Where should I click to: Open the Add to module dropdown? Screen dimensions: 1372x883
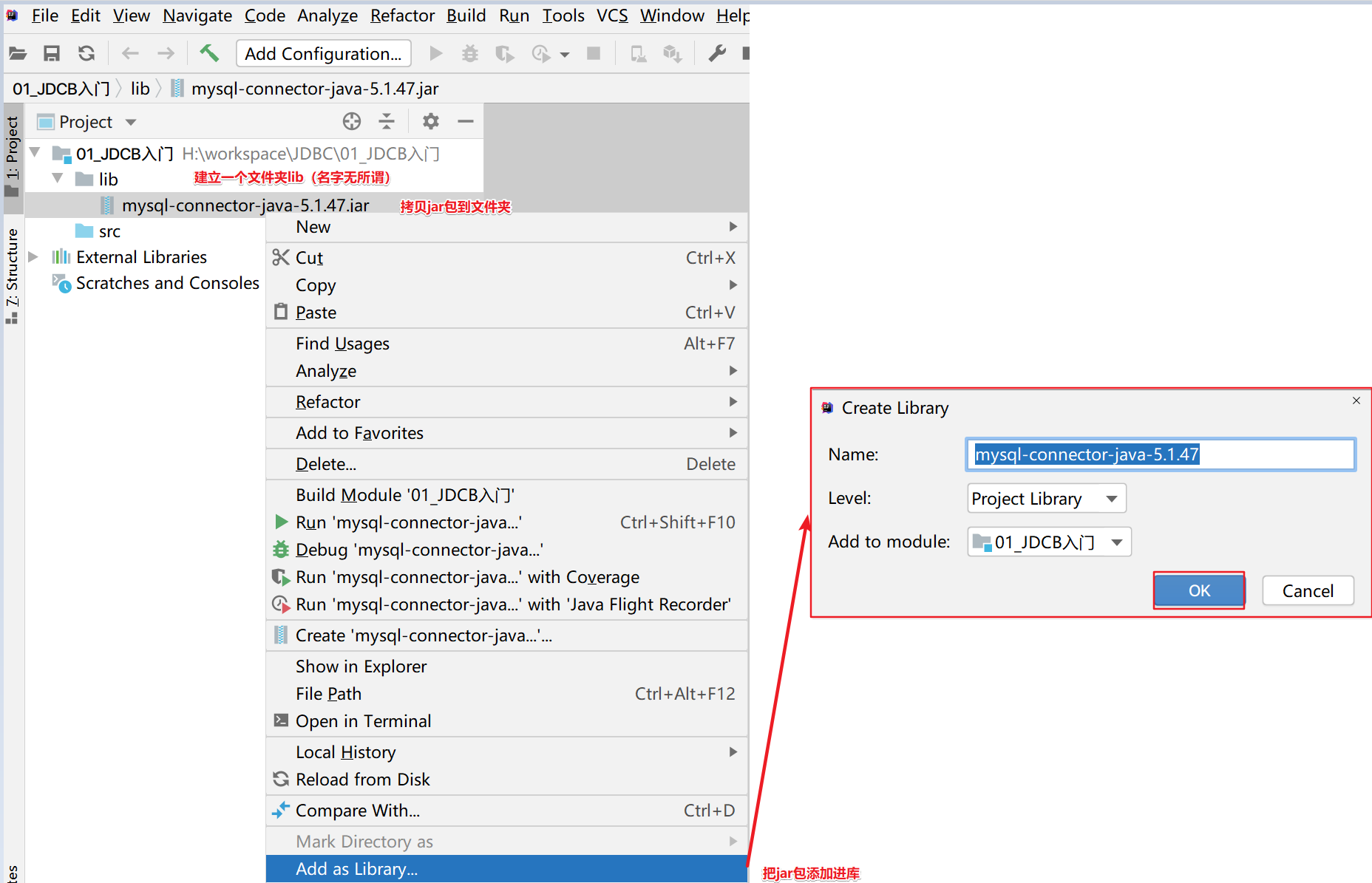coord(1048,542)
